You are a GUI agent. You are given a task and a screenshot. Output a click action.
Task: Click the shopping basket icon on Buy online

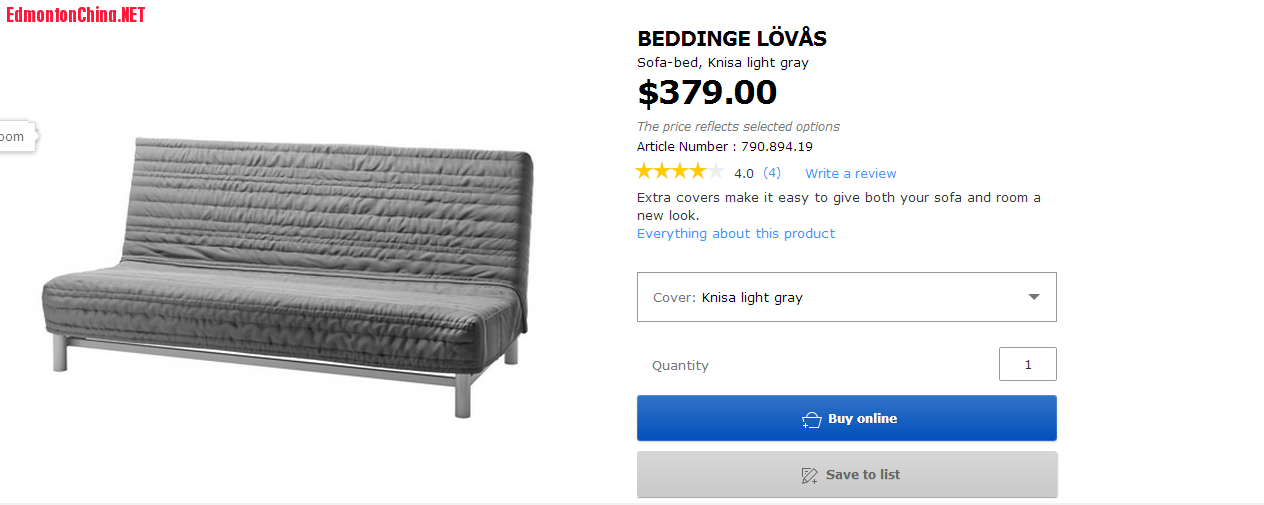[x=811, y=420]
